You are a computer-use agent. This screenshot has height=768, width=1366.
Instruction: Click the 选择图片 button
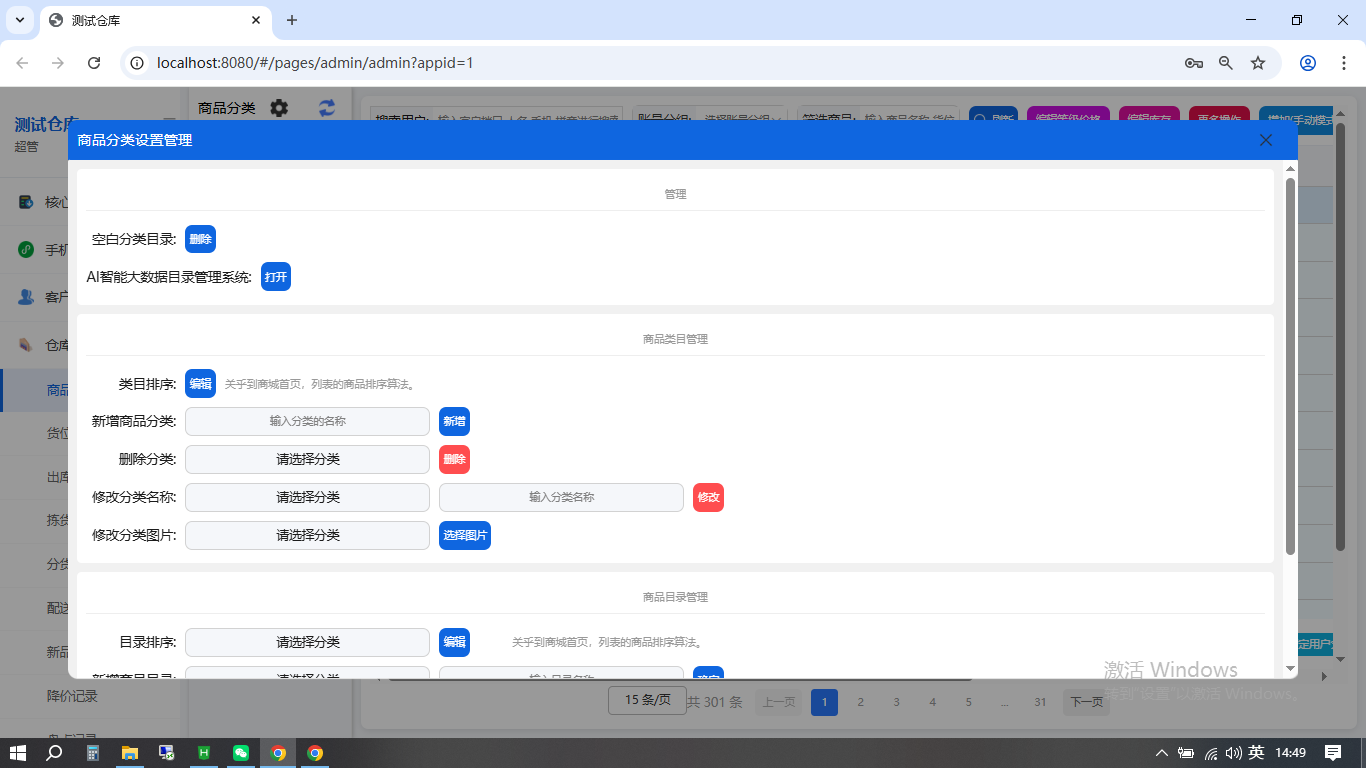click(x=465, y=536)
